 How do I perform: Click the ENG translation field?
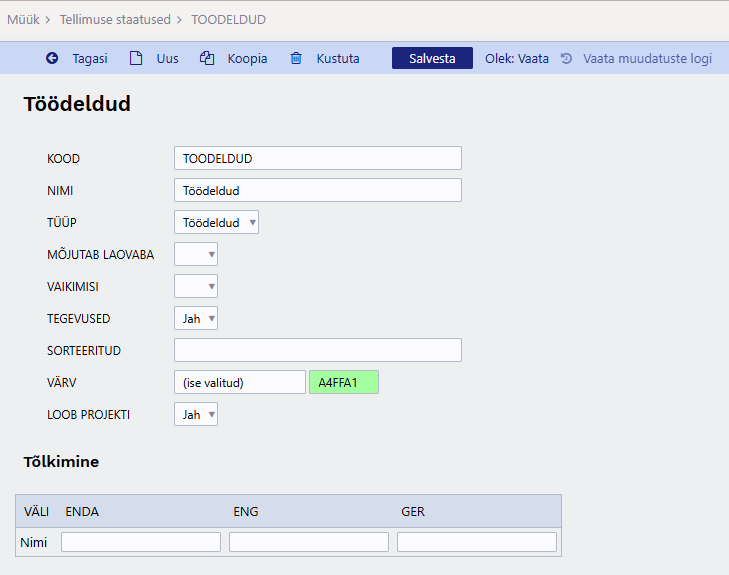click(x=308, y=542)
